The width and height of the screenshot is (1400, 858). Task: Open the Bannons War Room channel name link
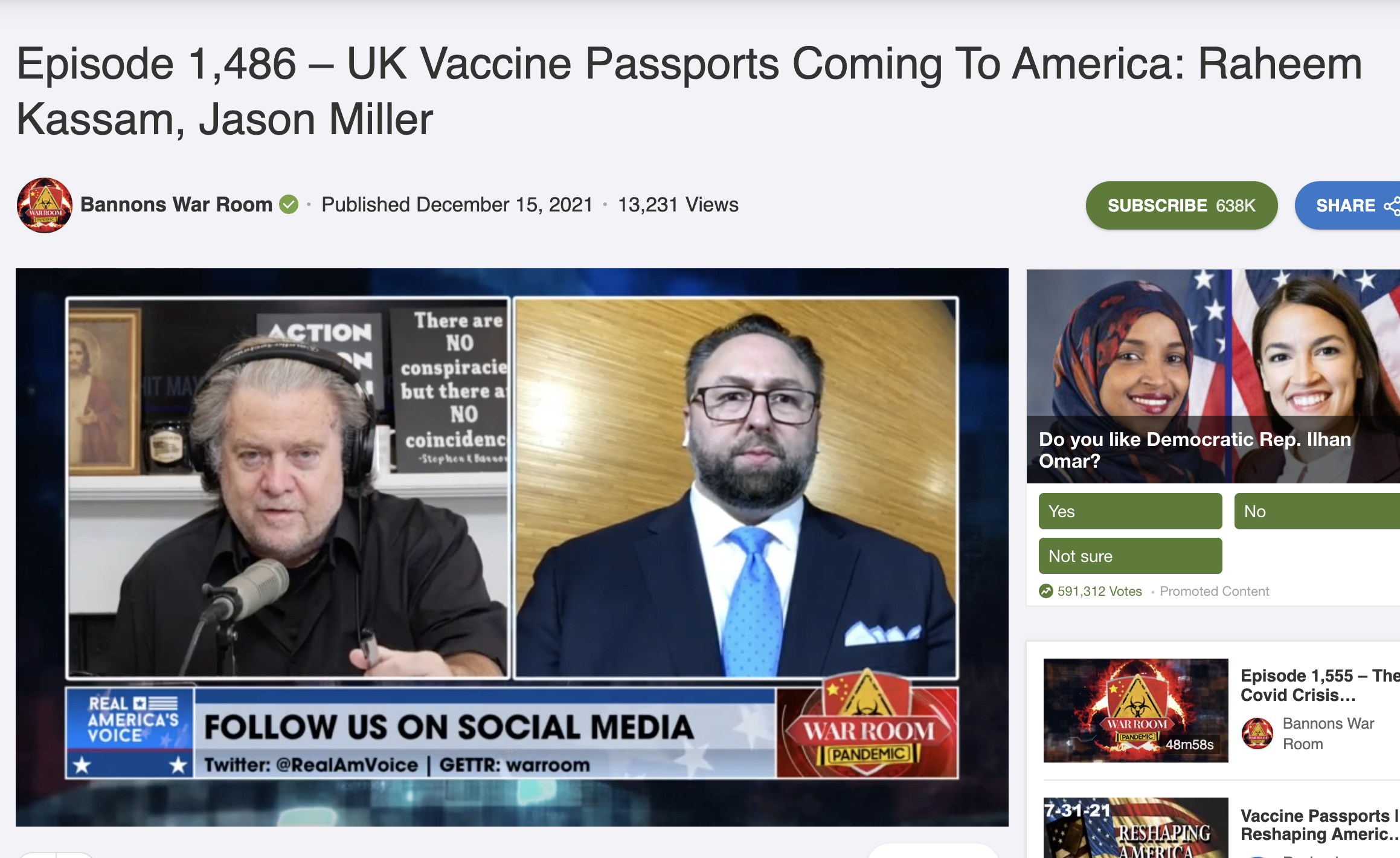pos(176,205)
